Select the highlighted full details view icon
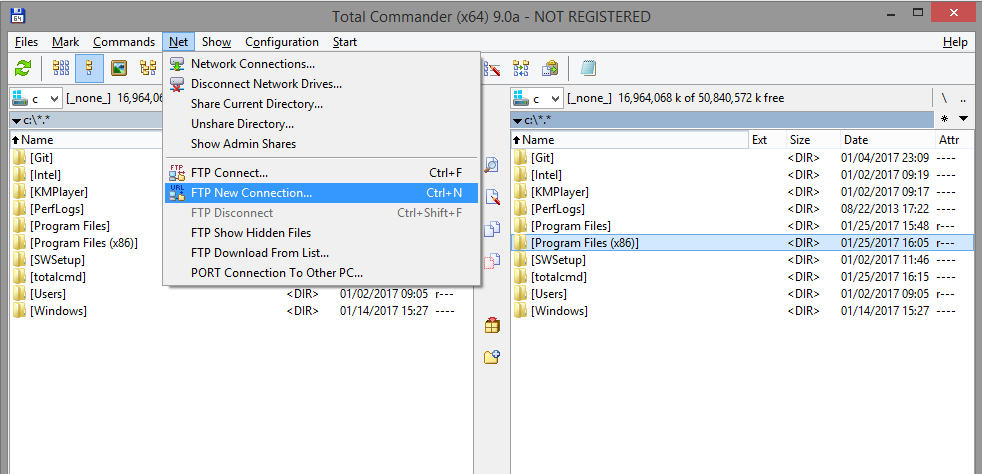Viewport: 982px width, 474px height. click(90, 68)
